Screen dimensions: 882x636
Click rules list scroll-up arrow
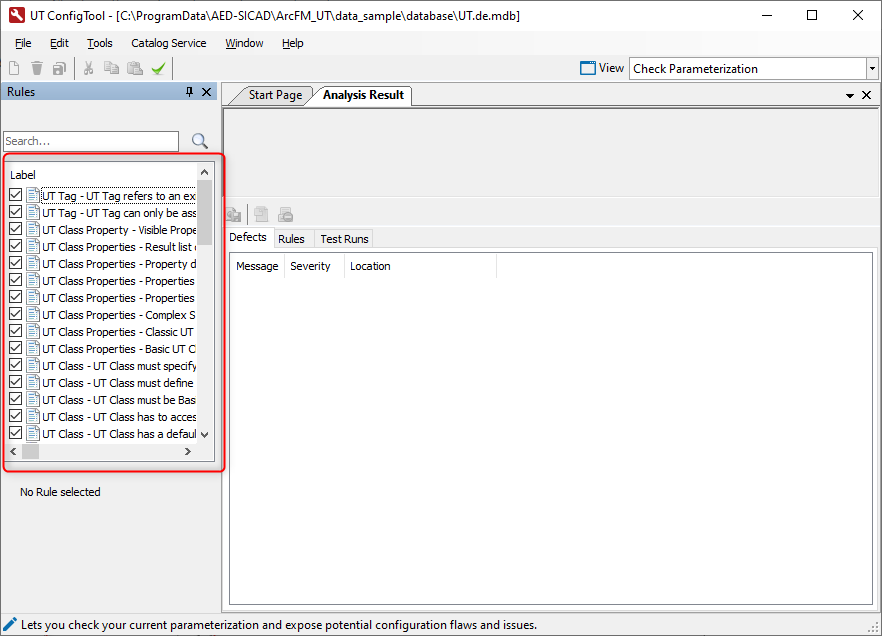click(204, 172)
